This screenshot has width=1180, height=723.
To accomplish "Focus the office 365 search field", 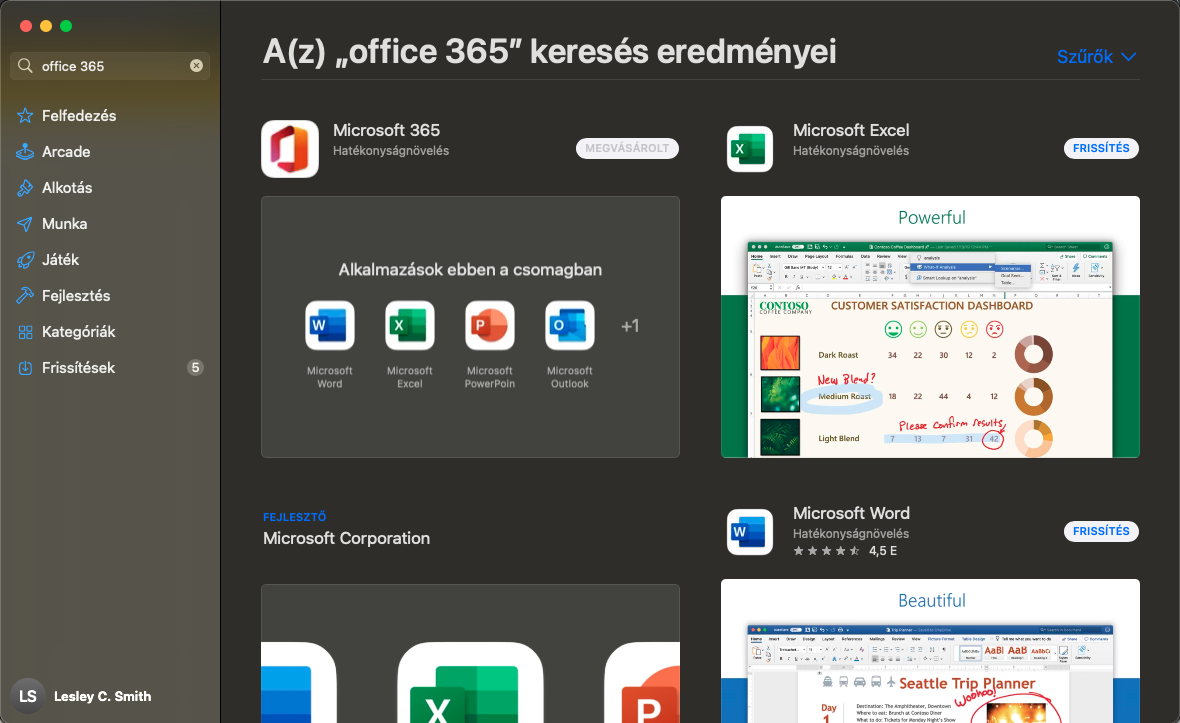I will coord(110,66).
